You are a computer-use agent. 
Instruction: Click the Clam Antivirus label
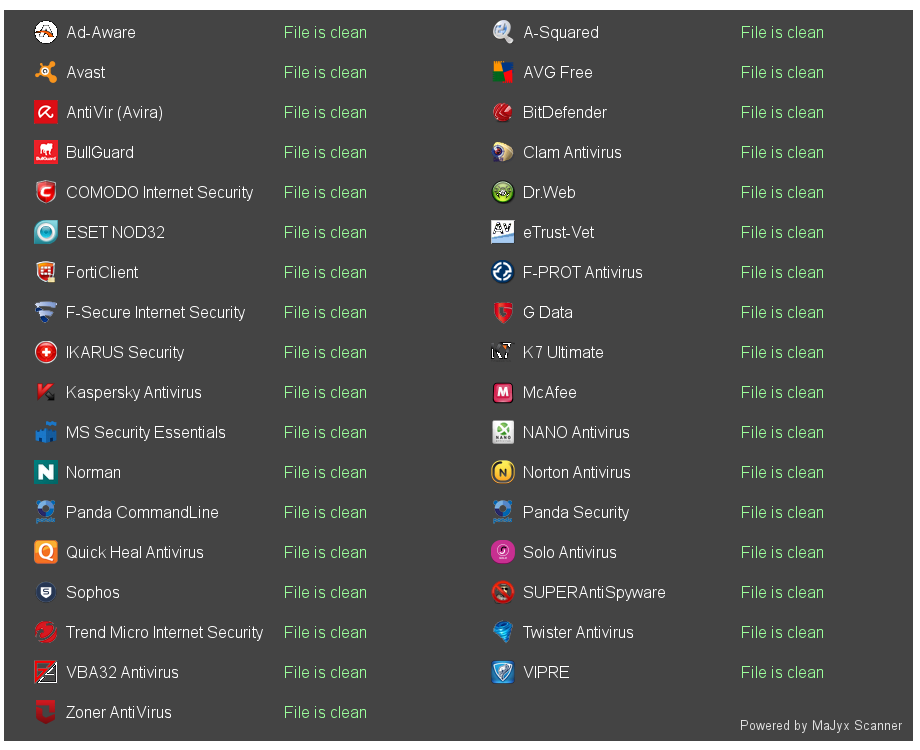point(572,152)
